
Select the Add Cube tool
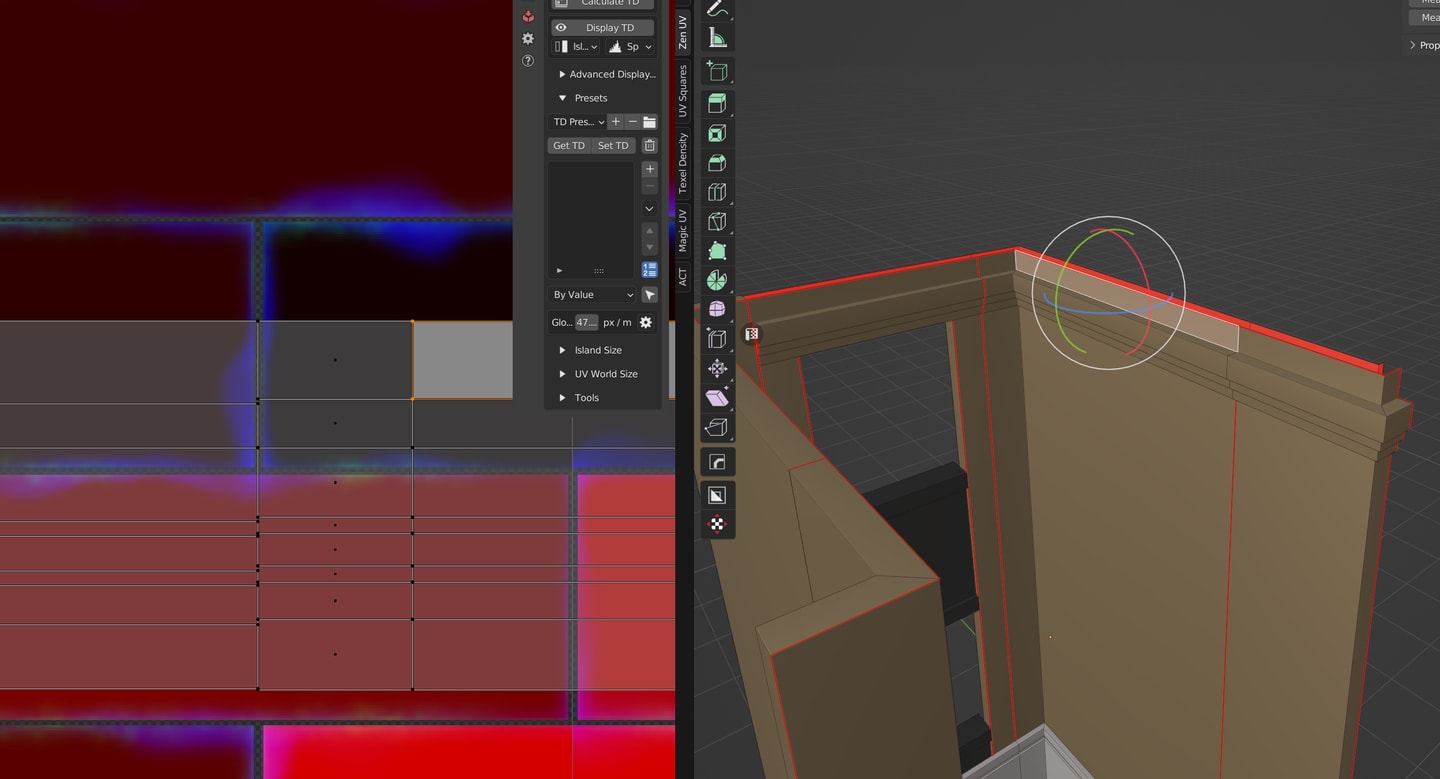pyautogui.click(x=717, y=71)
